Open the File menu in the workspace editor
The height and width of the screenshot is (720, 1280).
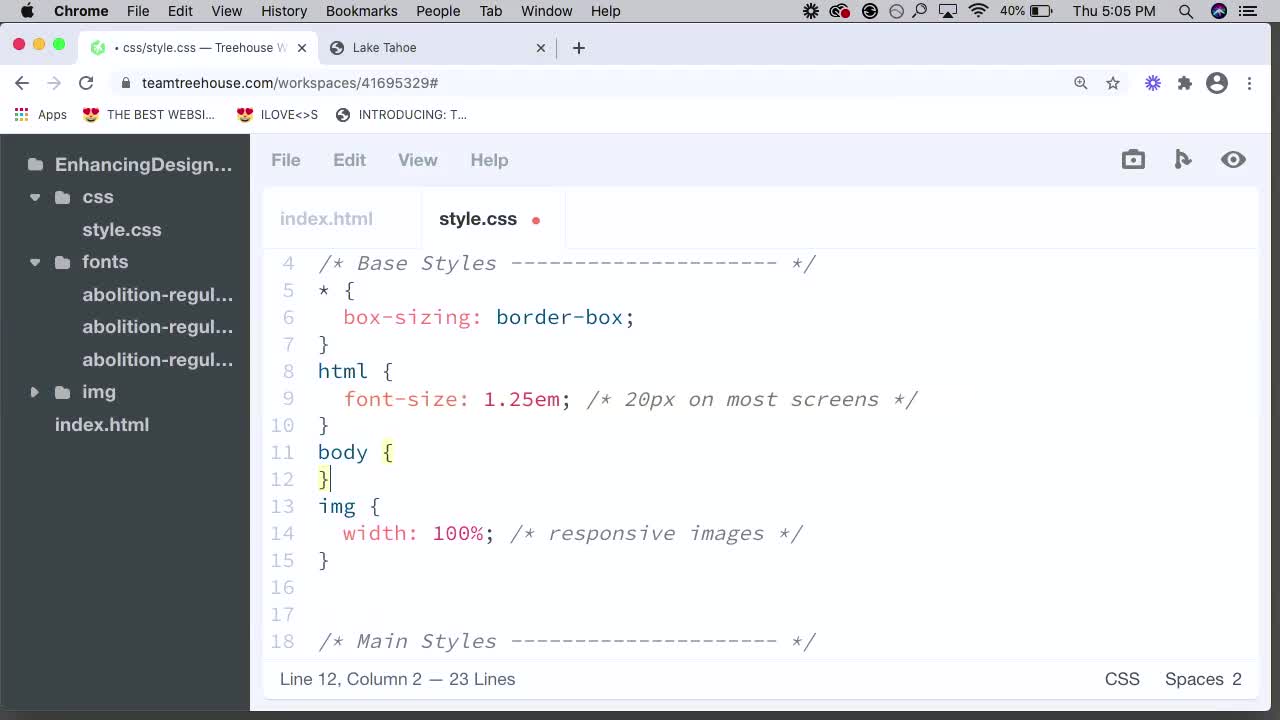click(x=285, y=160)
